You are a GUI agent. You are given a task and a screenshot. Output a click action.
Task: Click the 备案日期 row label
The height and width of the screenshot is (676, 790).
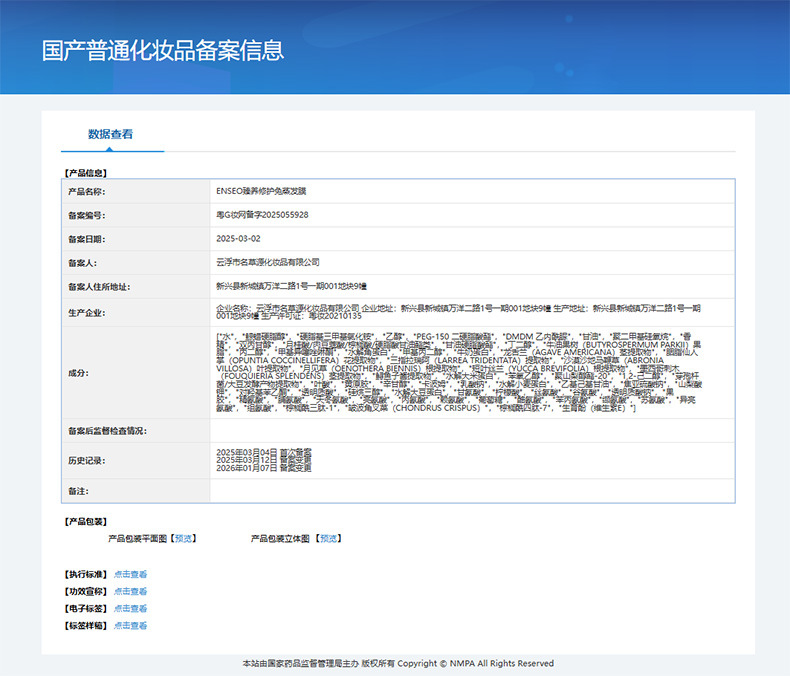[87, 239]
